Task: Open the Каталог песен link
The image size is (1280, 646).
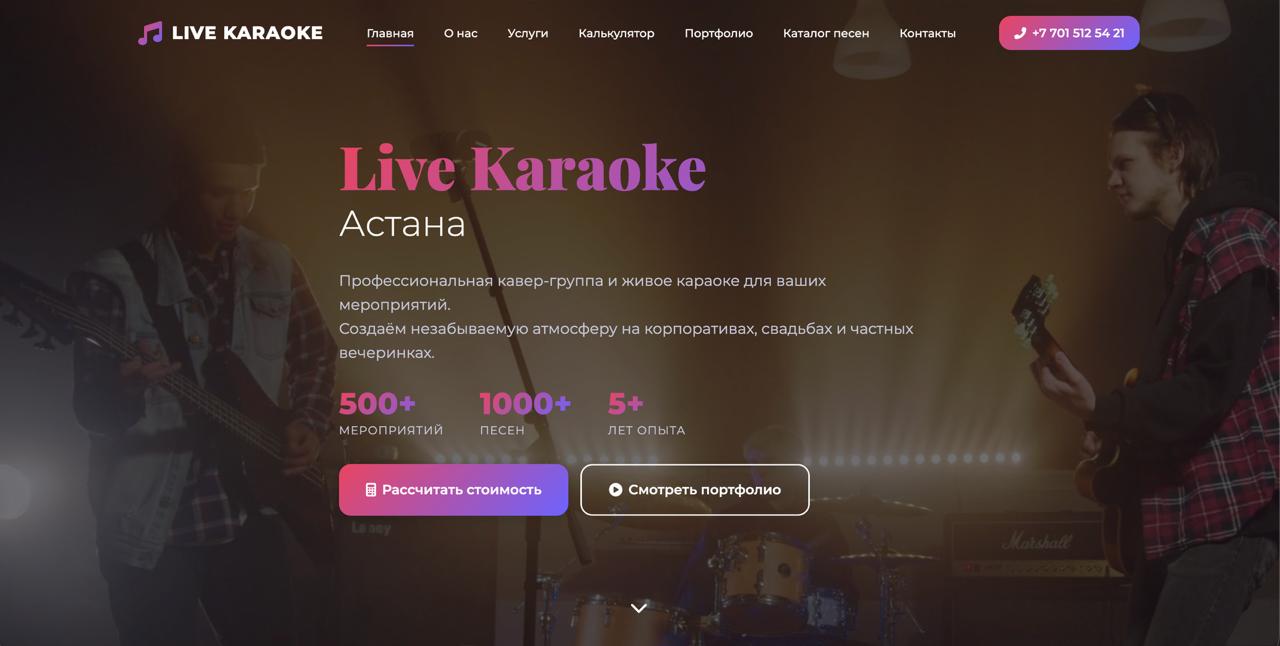Action: tap(826, 33)
